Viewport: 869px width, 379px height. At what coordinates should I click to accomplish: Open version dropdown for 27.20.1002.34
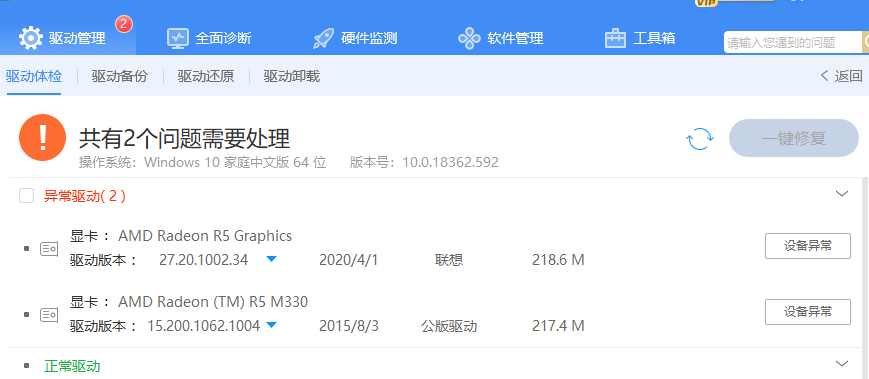coord(271,259)
